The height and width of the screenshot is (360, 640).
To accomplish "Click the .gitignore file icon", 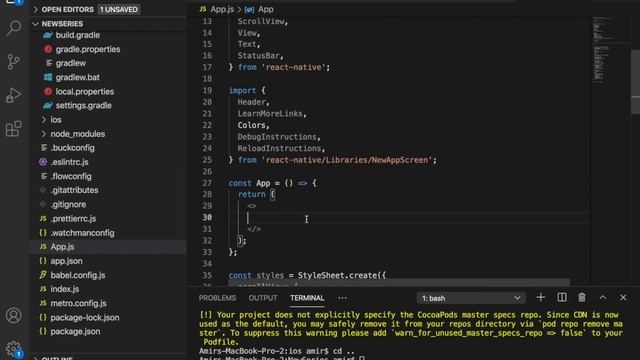I will (x=43, y=204).
